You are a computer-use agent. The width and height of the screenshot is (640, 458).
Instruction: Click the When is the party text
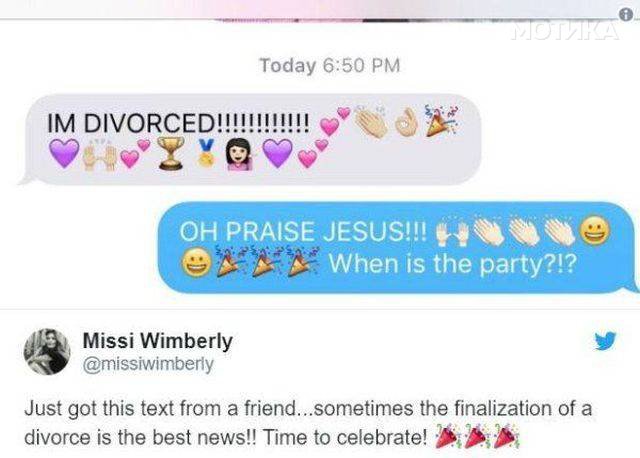coord(453,265)
